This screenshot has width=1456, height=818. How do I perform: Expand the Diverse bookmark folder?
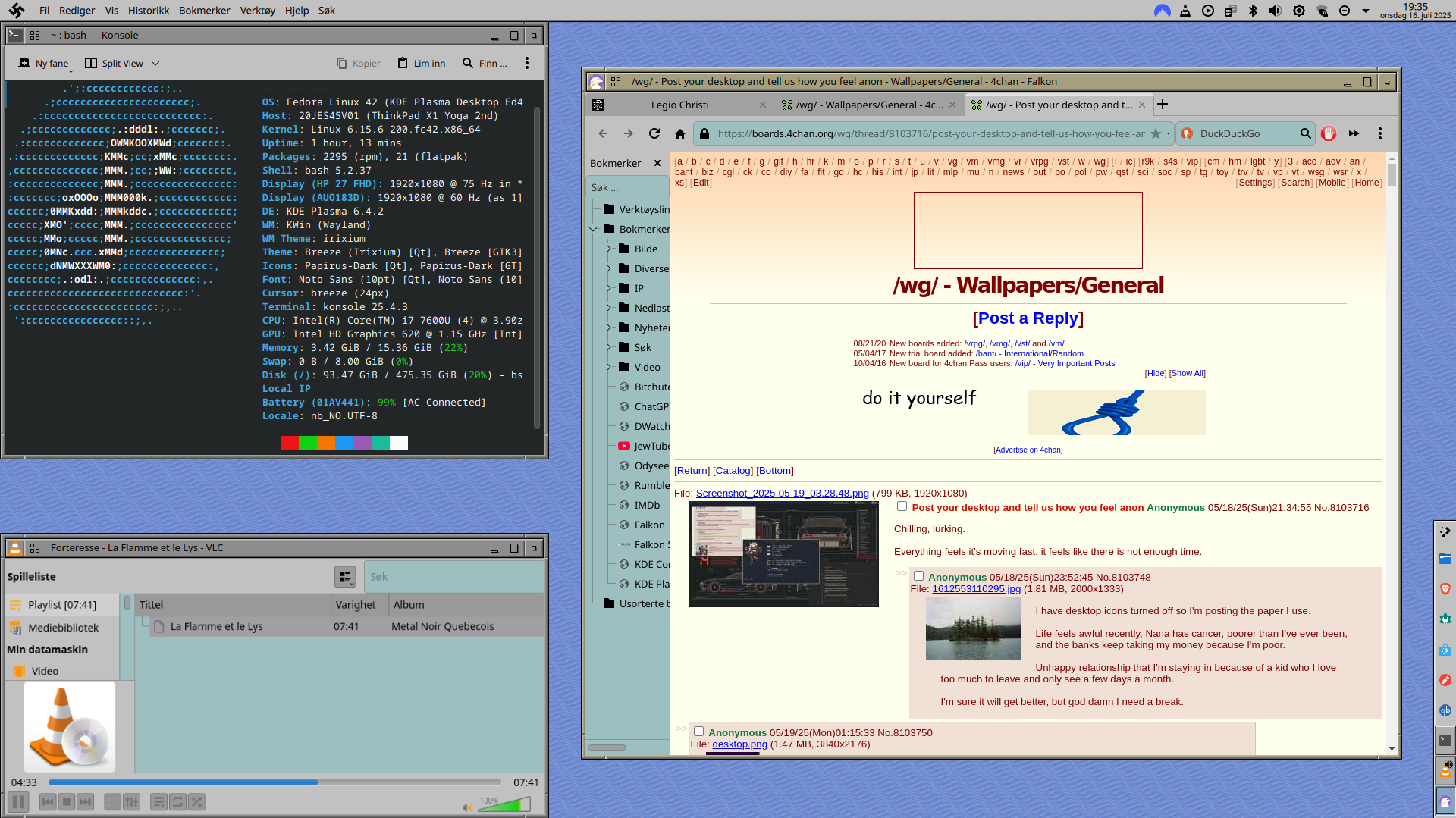(x=609, y=268)
